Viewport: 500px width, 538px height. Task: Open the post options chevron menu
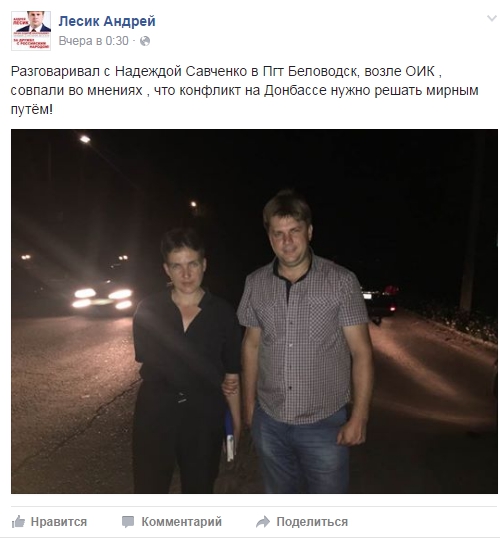point(492,18)
